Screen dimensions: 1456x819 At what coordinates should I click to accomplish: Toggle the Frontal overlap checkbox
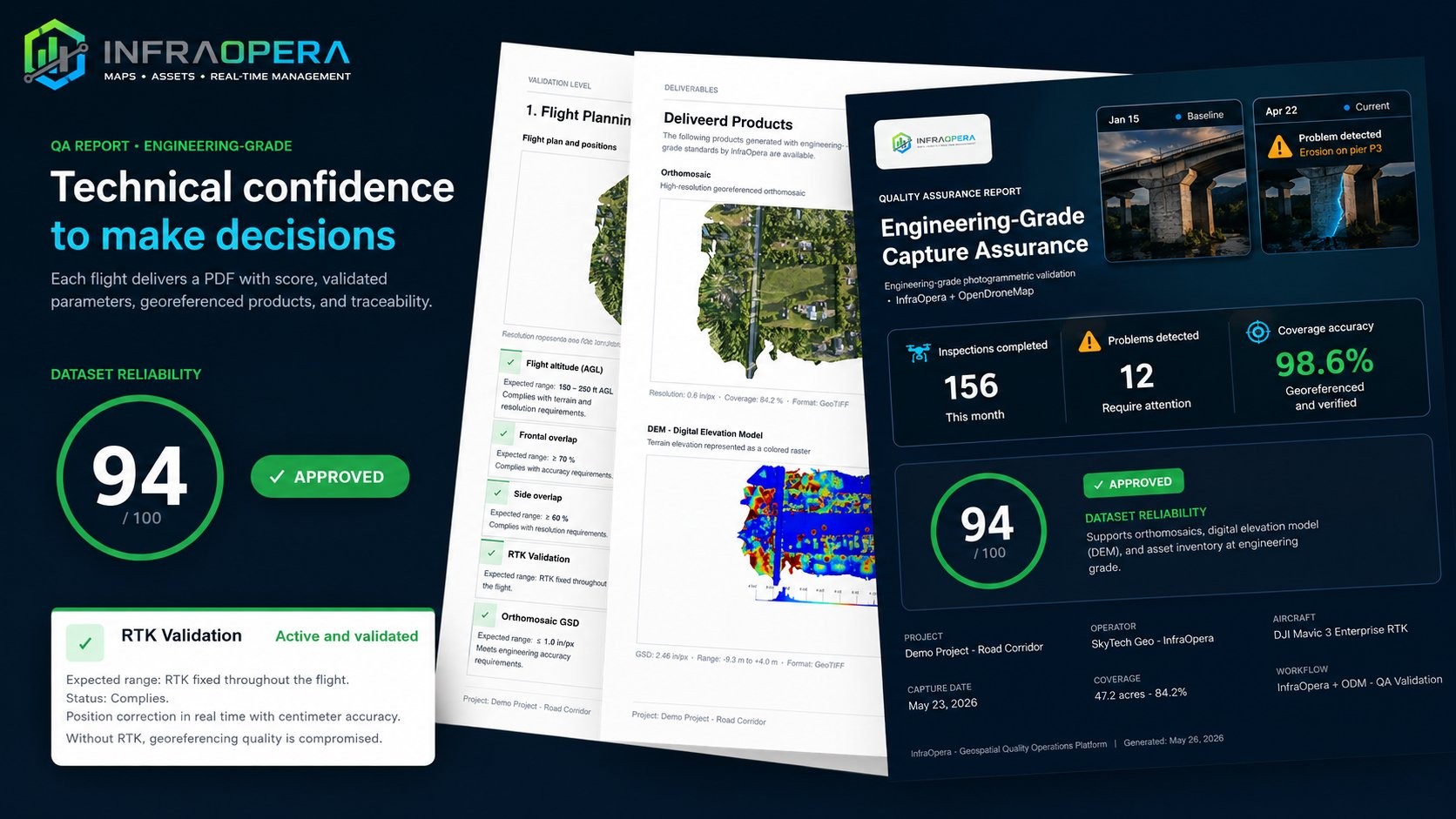pyautogui.click(x=503, y=433)
